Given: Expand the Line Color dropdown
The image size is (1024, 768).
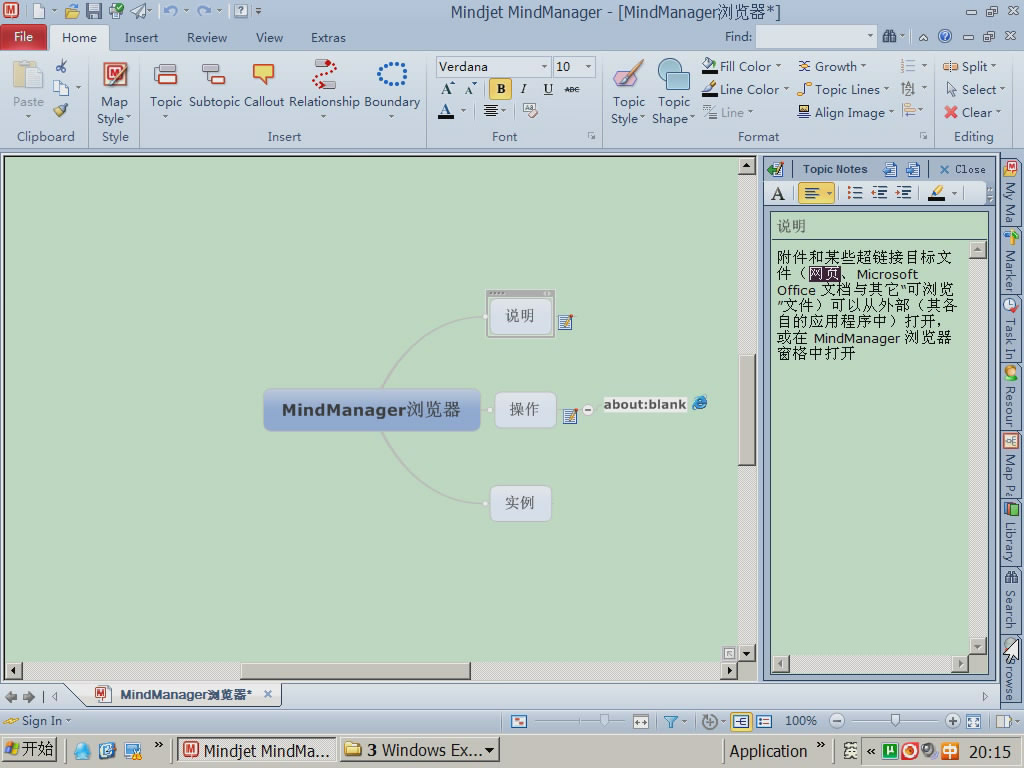Looking at the screenshot, I should pyautogui.click(x=786, y=89).
